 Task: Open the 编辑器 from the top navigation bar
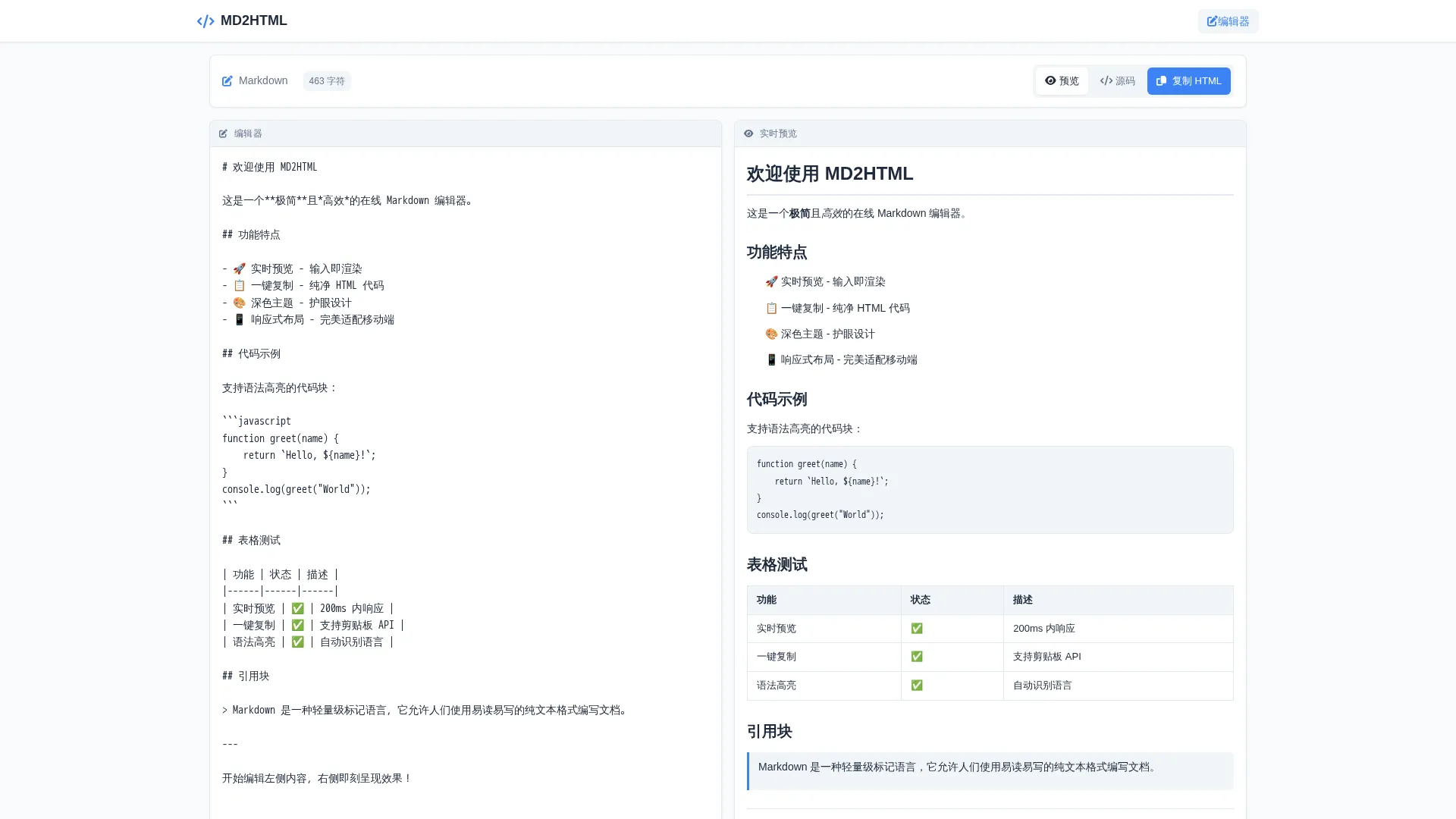(1227, 20)
